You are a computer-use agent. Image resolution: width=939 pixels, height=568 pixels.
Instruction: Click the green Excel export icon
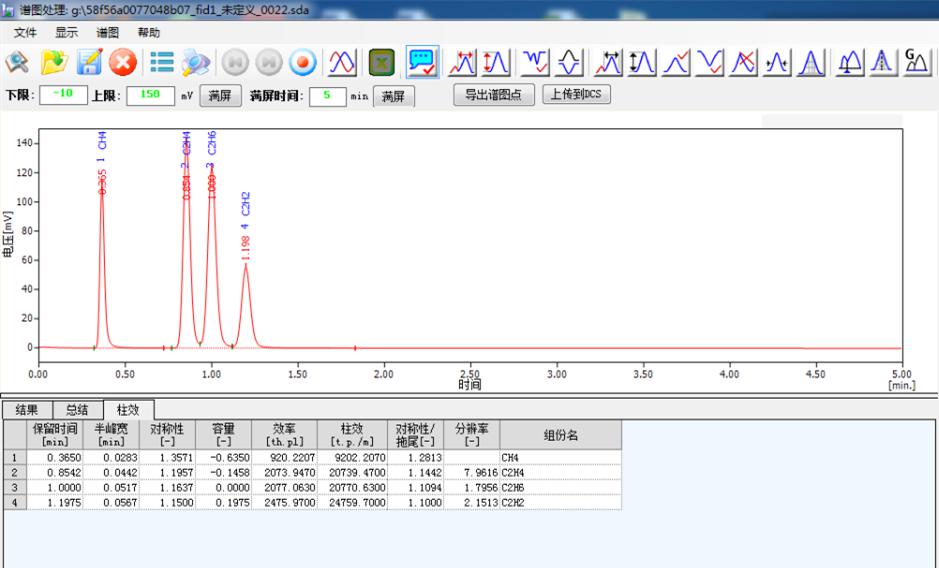tap(380, 63)
